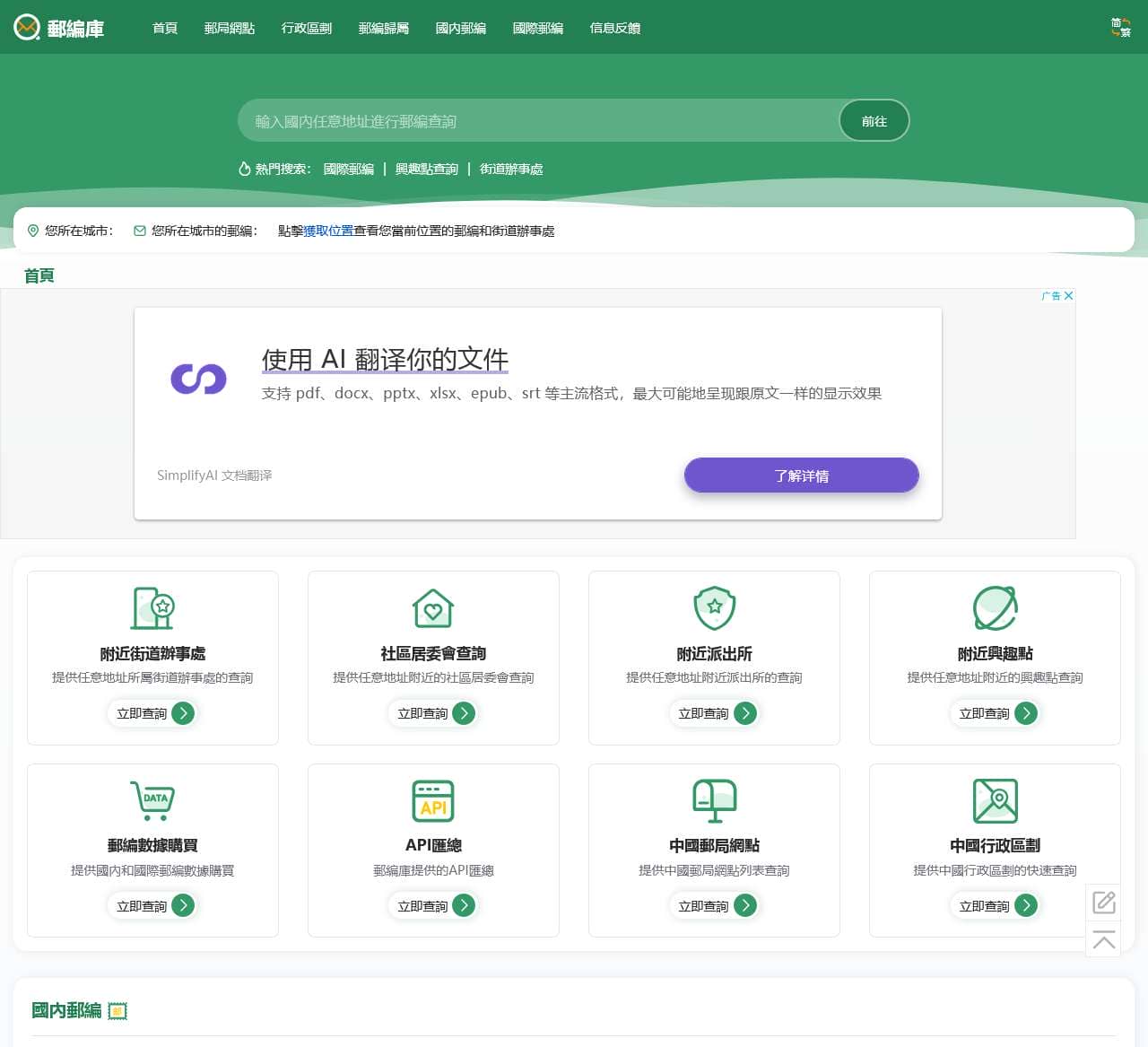
Task: Open the 信息反饋 nav menu item
Action: (615, 28)
